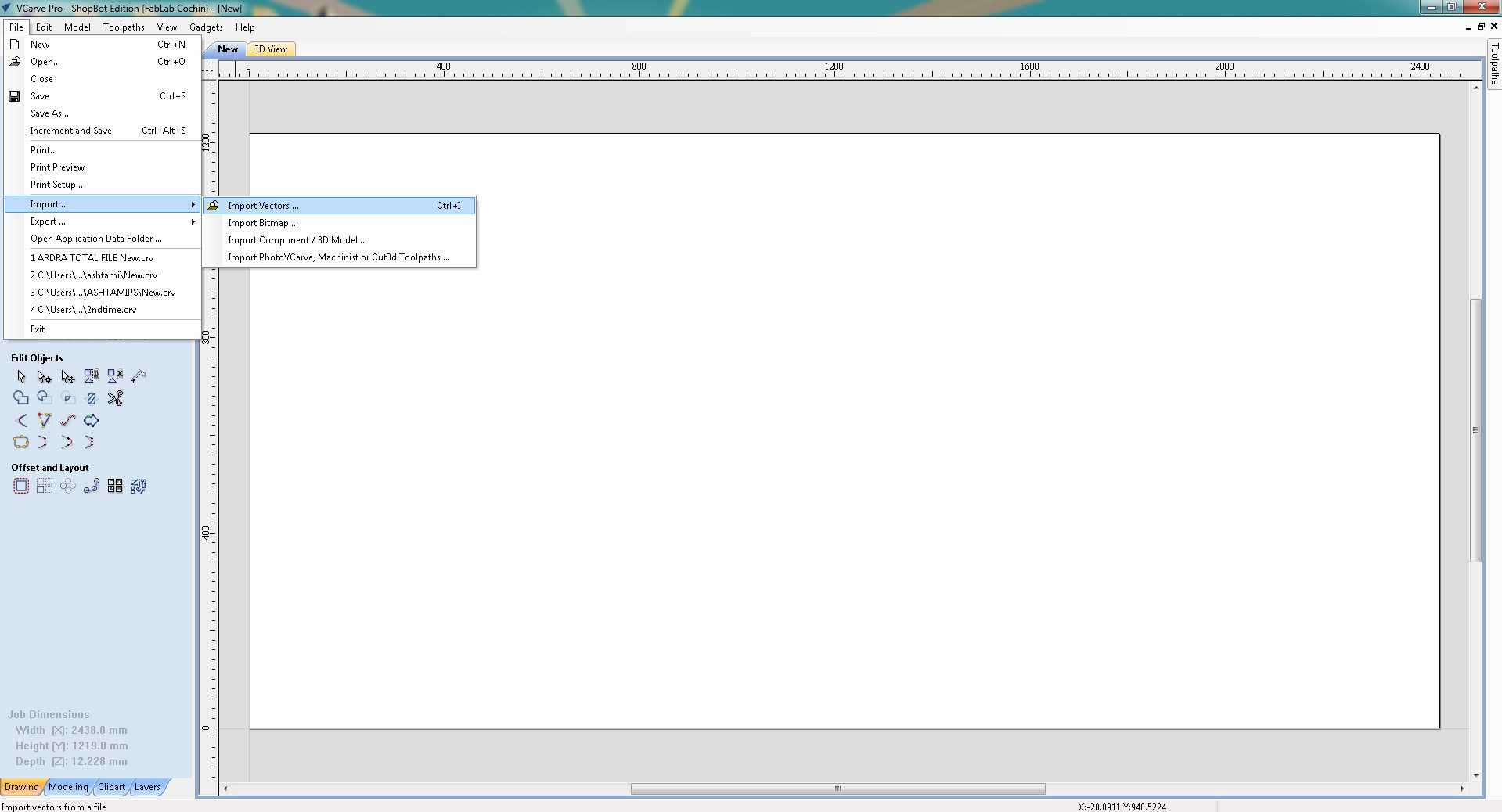
Task: Select the nesting tool in Offset and Layout
Action: pos(115,486)
